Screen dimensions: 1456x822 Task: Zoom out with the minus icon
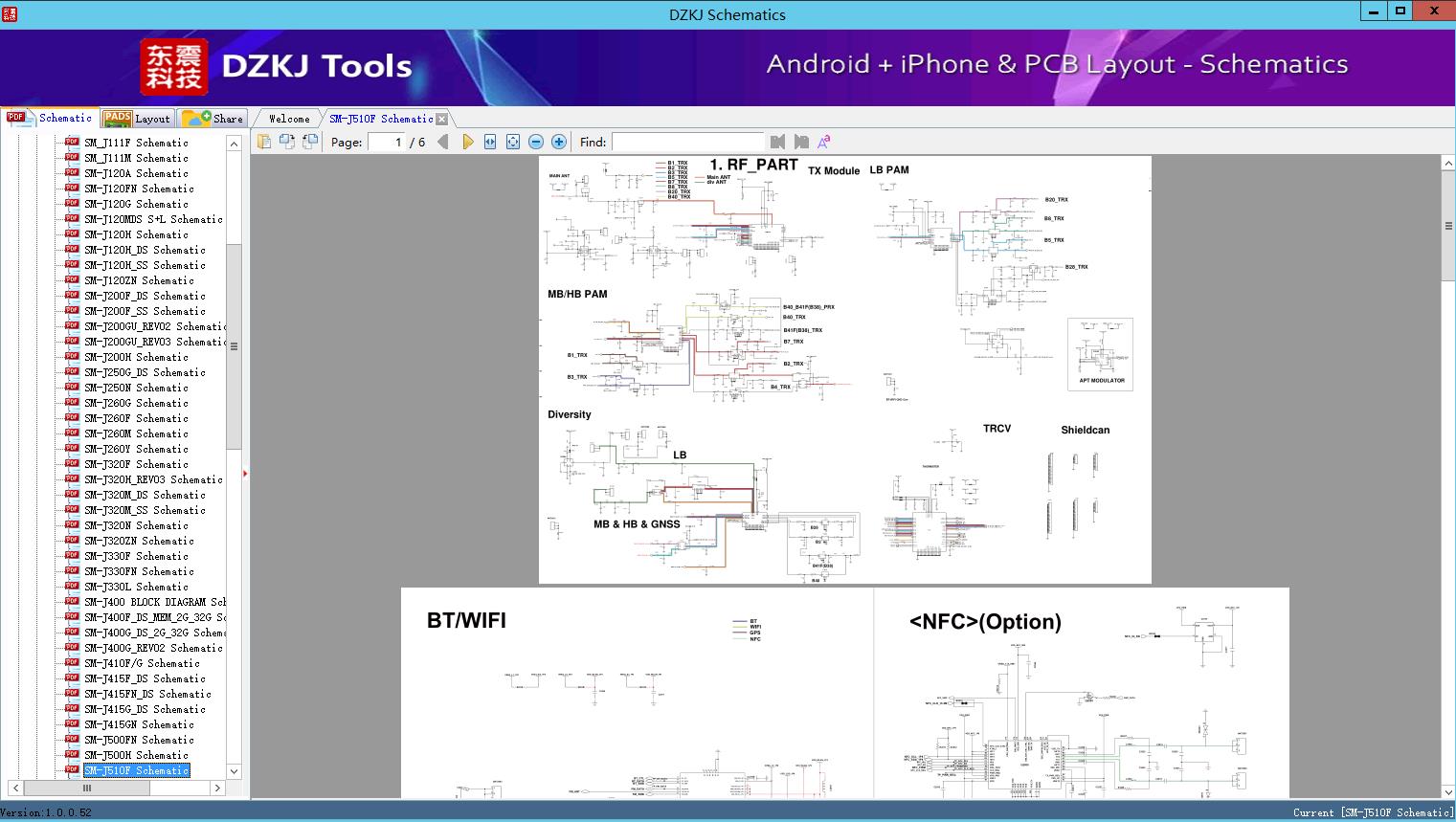(536, 142)
